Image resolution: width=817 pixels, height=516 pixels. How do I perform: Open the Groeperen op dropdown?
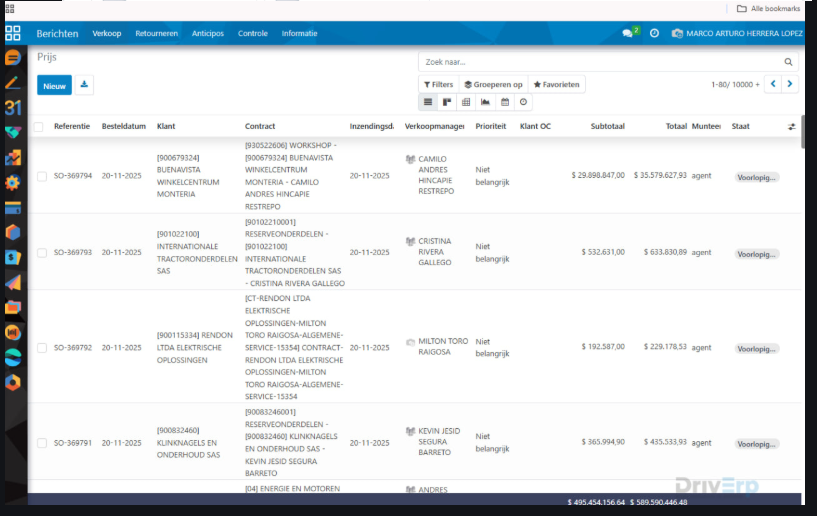493,85
